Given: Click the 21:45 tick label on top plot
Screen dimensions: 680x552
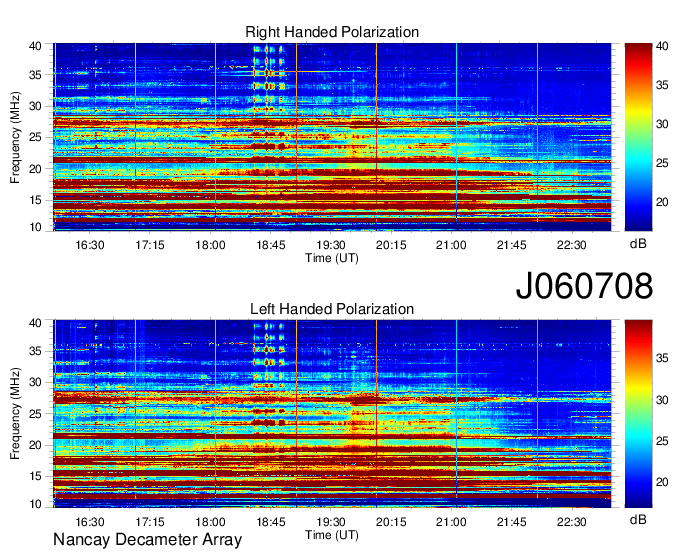Looking at the screenshot, I should click(x=511, y=245).
